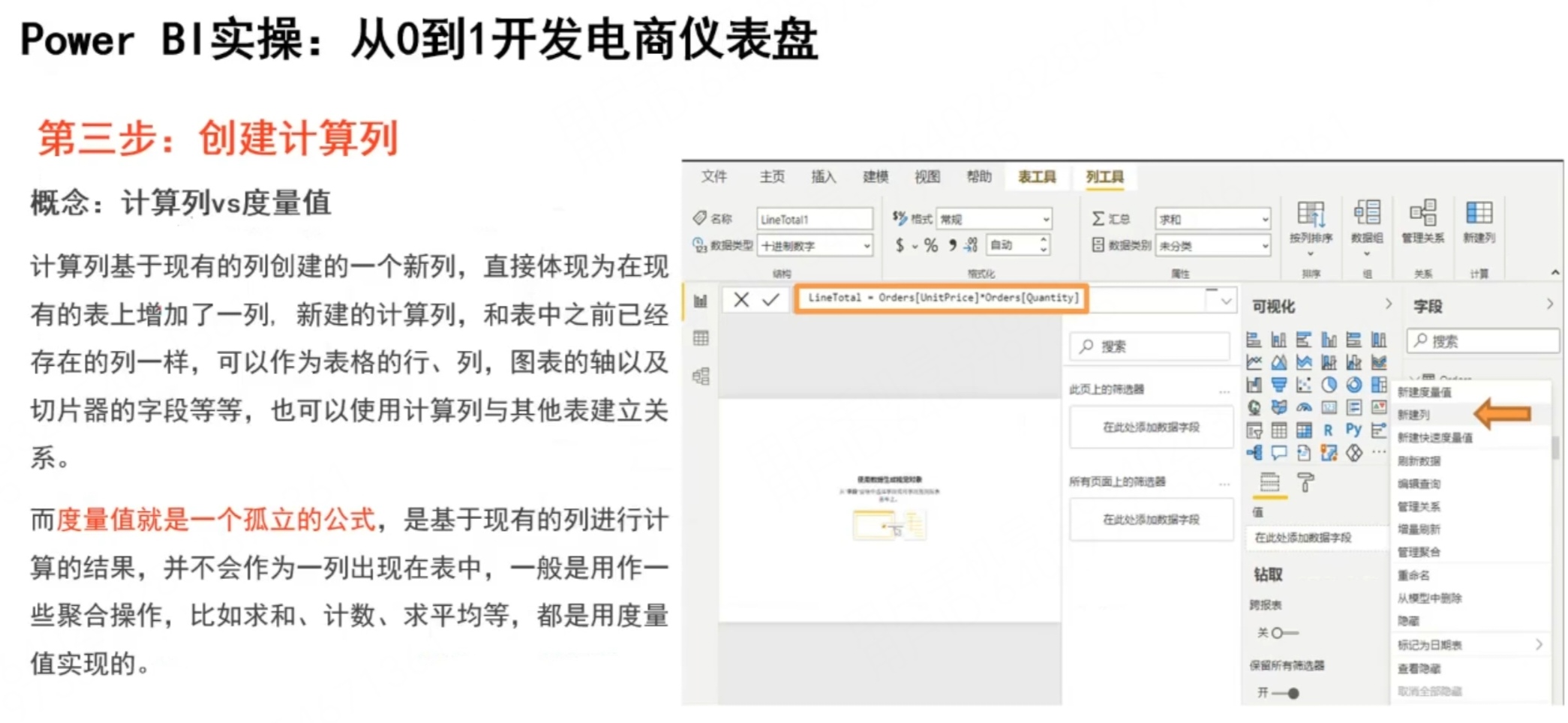Select the stacked bar chart visual
The height and width of the screenshot is (723, 1568).
click(x=1254, y=340)
